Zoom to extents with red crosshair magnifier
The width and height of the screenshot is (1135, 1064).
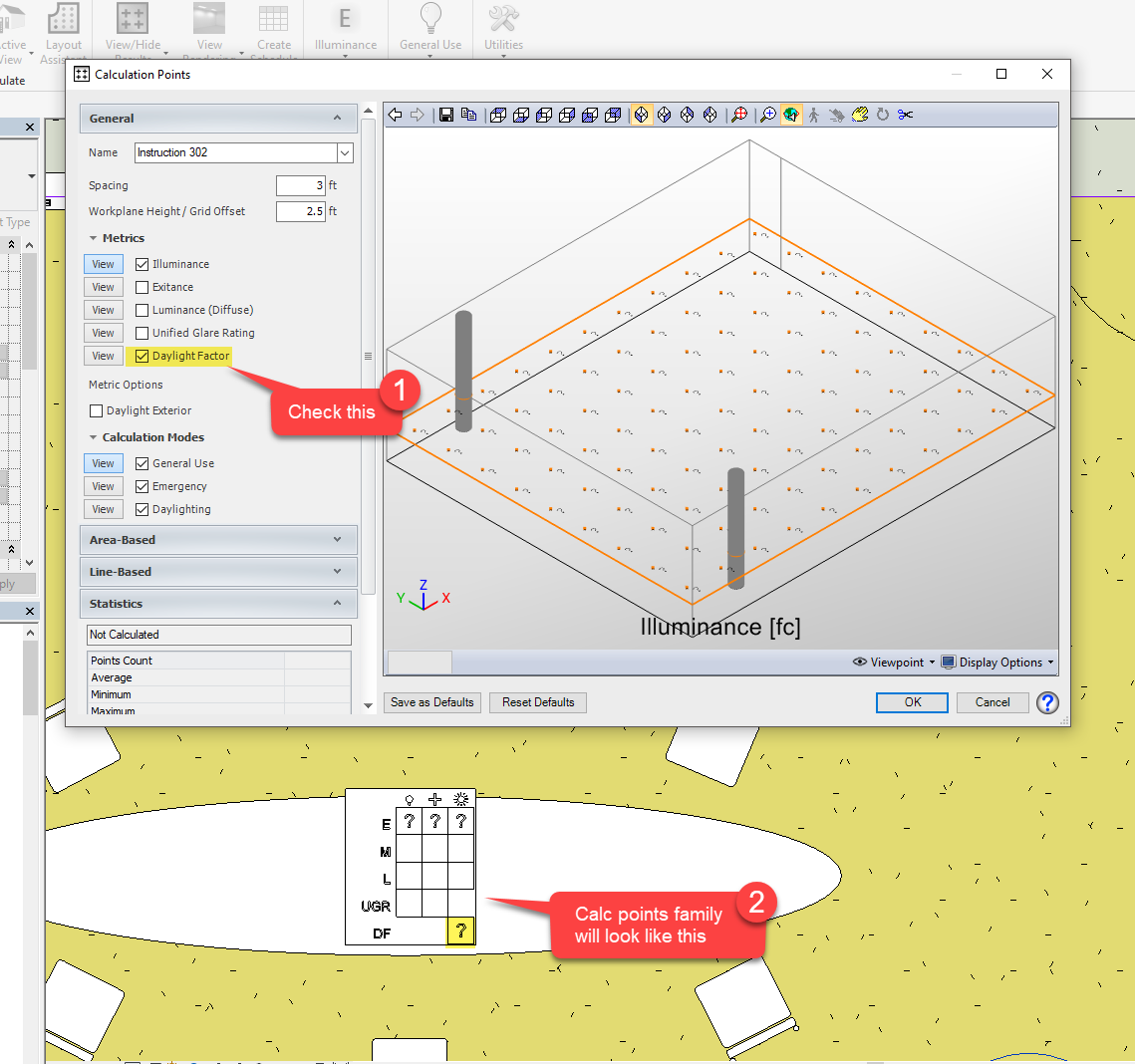[739, 115]
